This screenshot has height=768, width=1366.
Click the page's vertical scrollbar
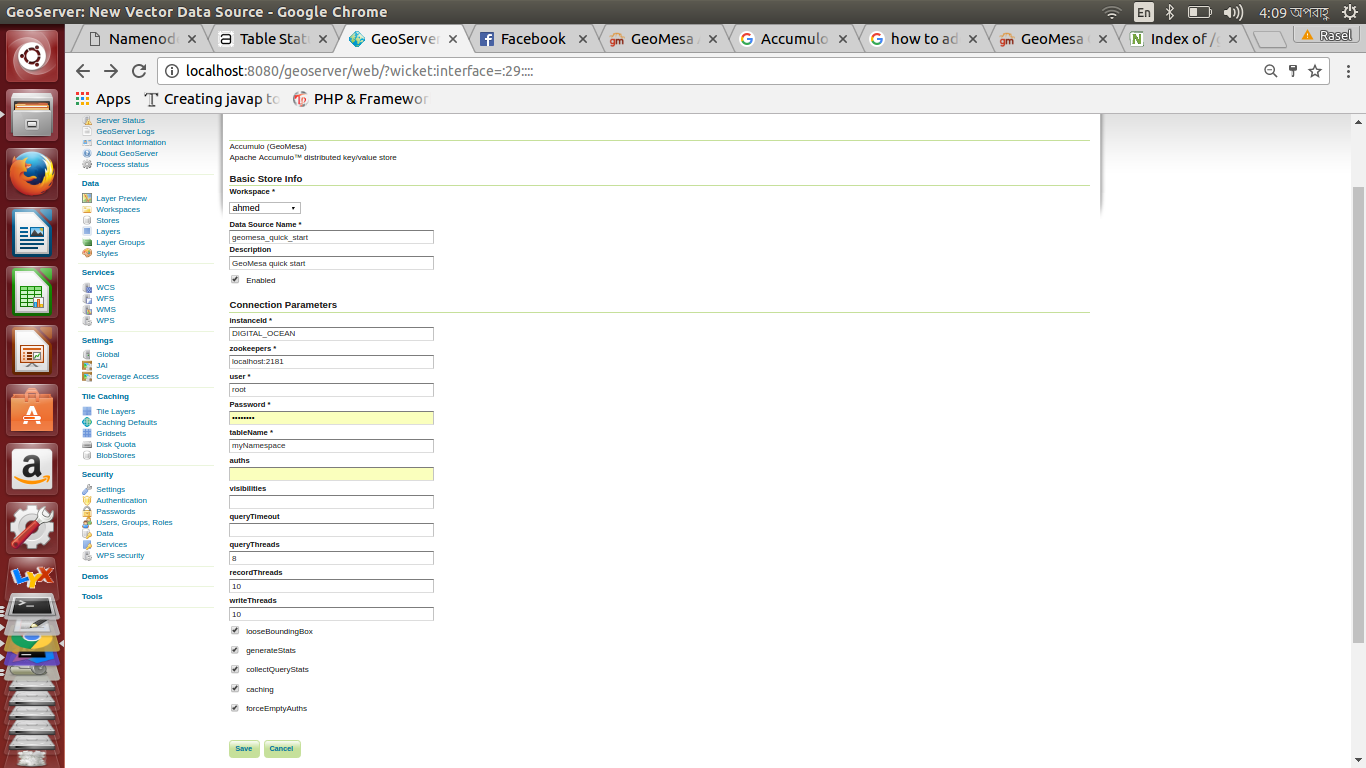click(1358, 415)
